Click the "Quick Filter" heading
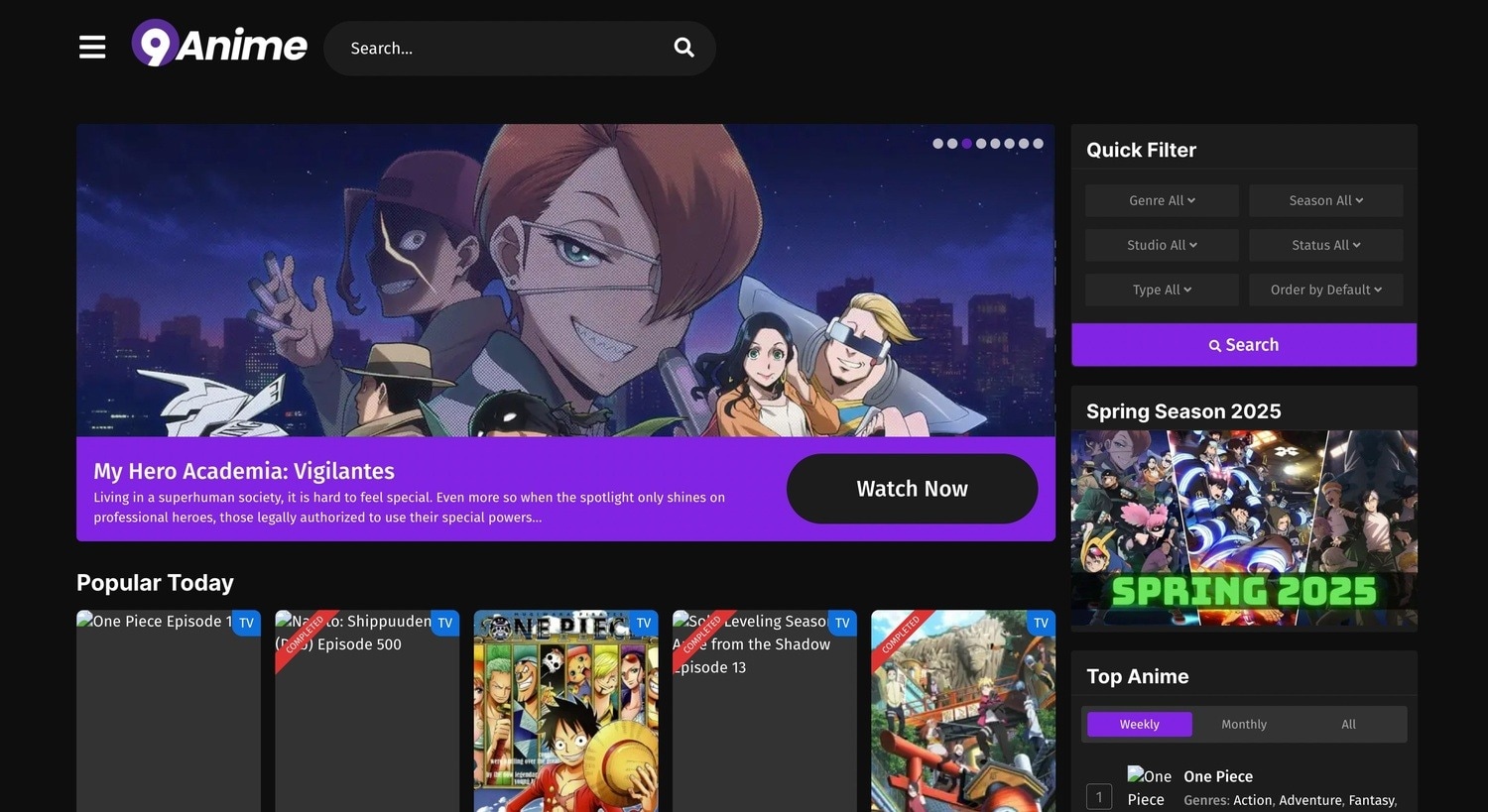1488x812 pixels. click(x=1141, y=150)
